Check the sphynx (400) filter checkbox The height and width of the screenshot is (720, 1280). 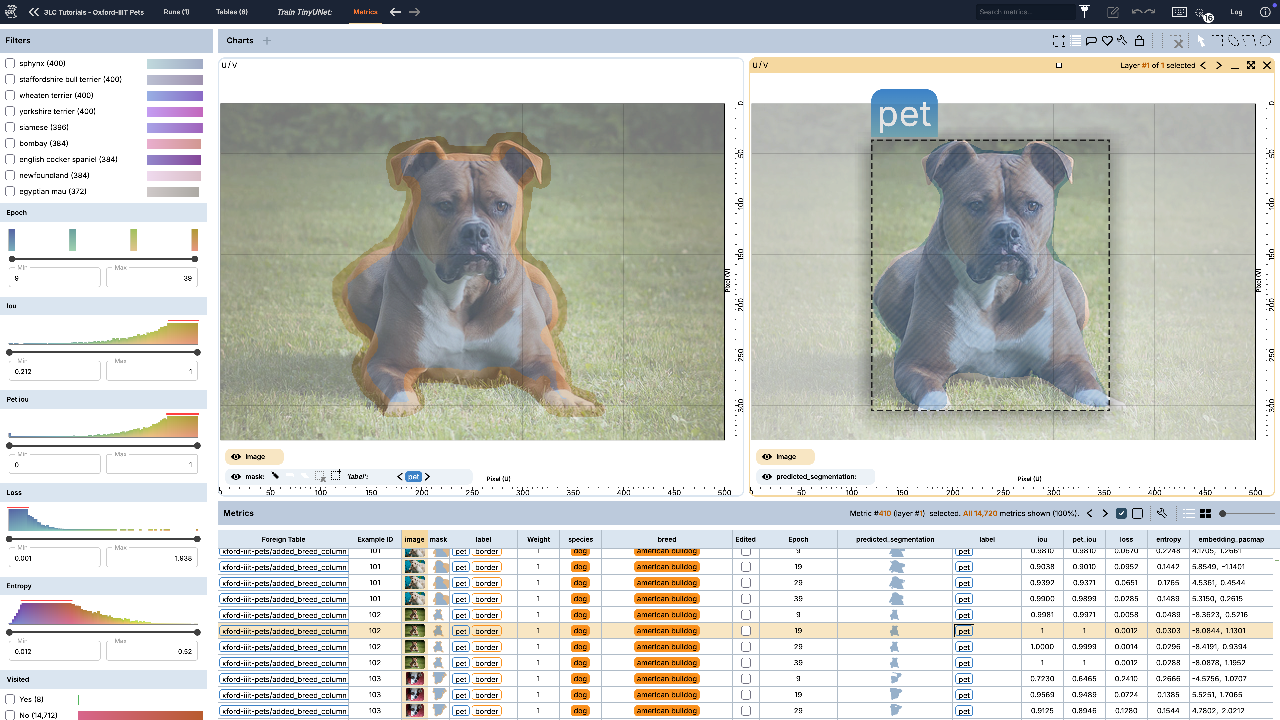tap(10, 64)
